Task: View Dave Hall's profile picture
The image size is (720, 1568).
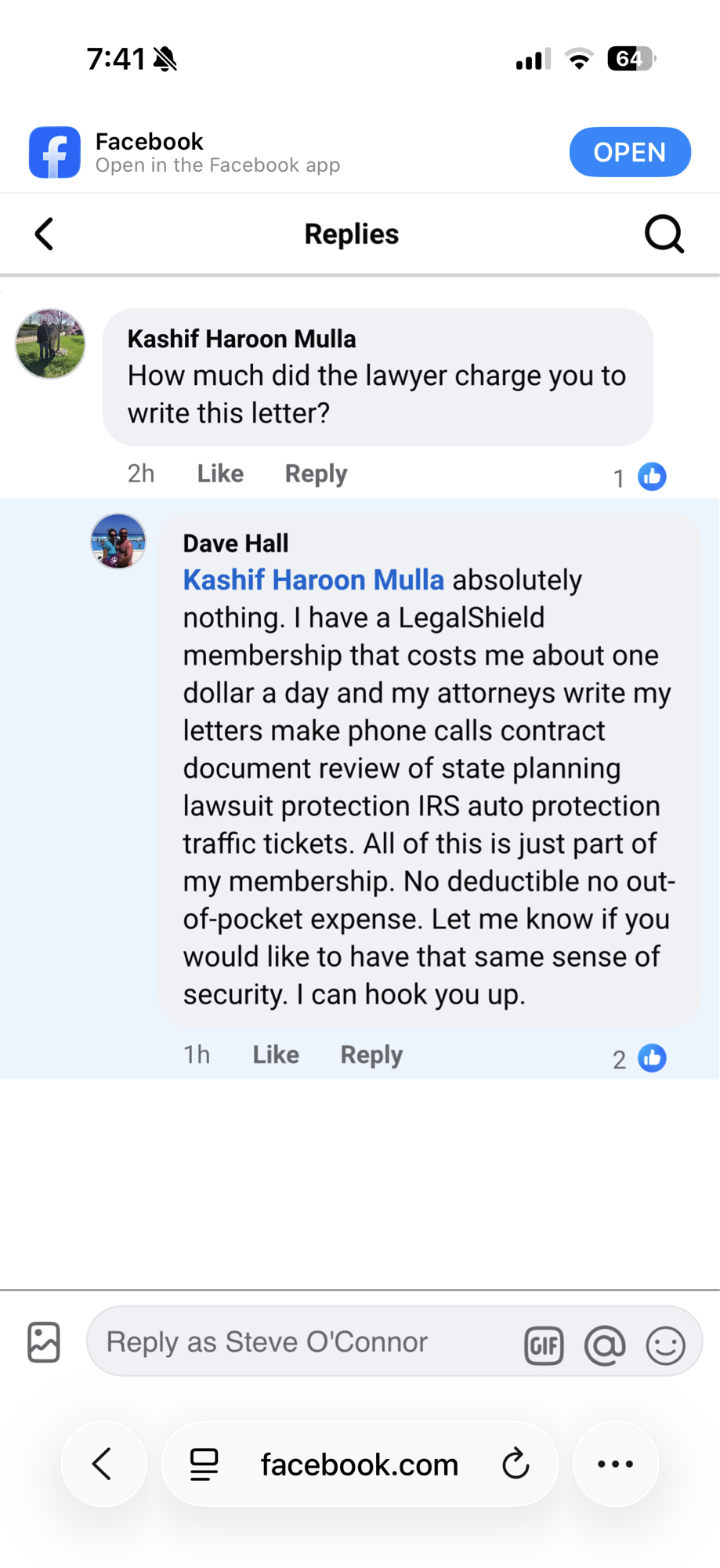Action: tap(118, 541)
